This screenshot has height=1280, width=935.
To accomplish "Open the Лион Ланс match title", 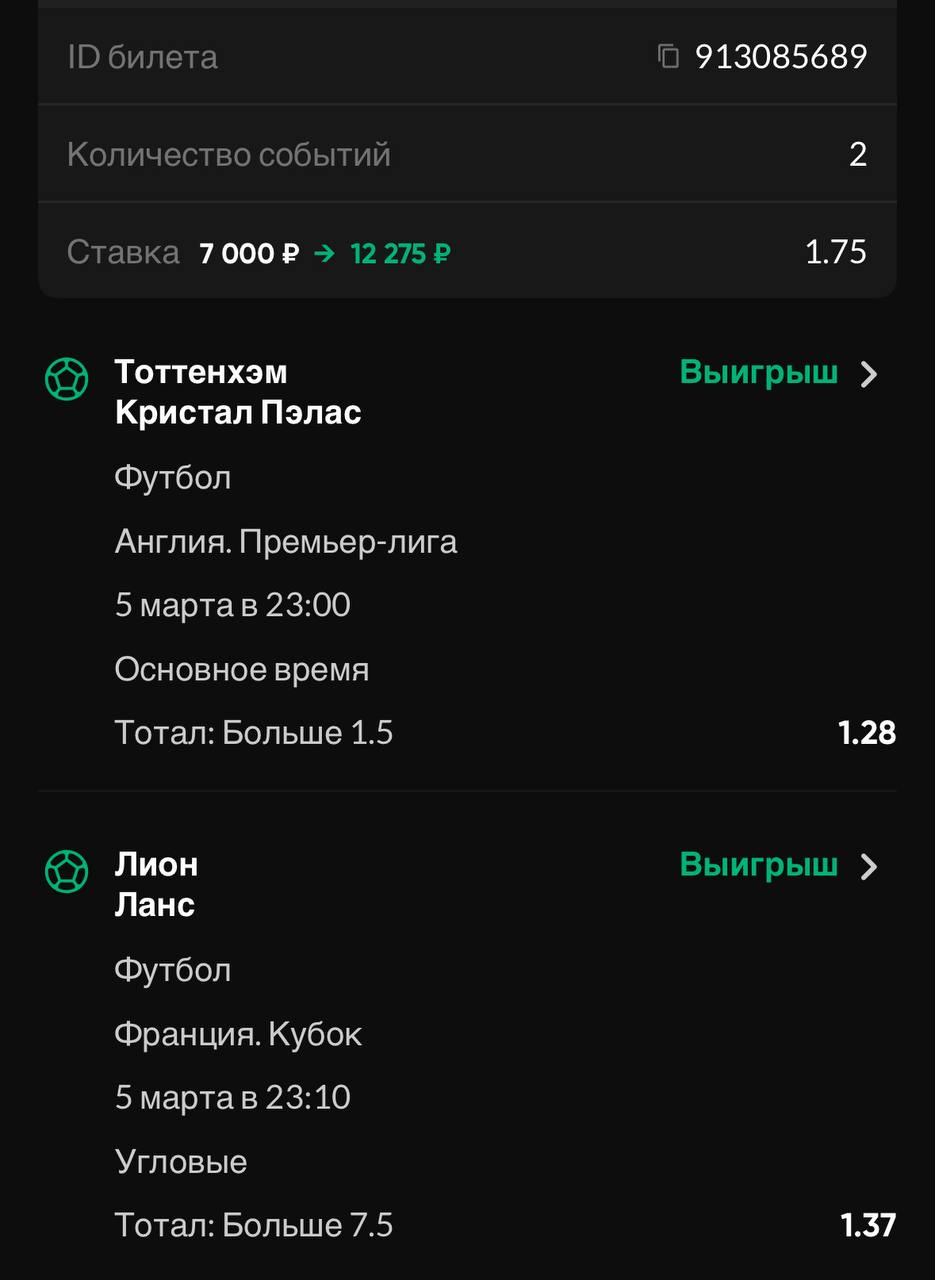I will point(157,884).
